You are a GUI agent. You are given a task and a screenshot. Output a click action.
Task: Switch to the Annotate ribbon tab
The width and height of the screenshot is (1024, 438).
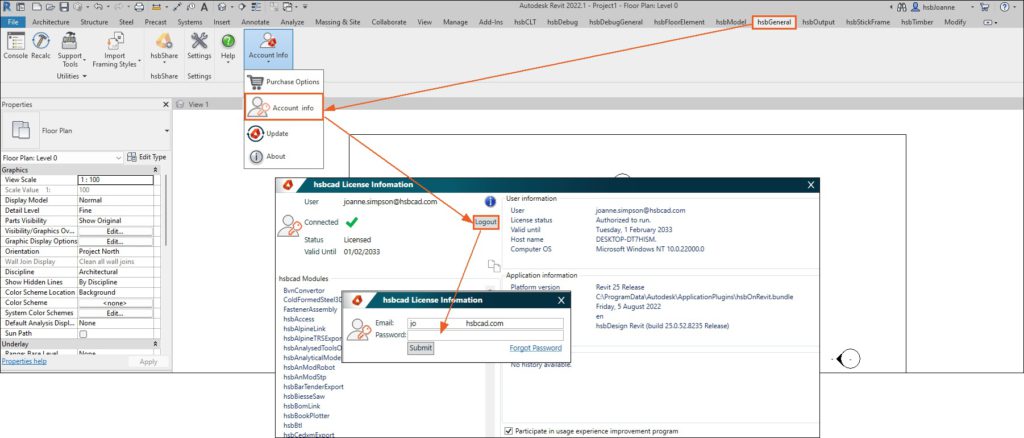255,22
